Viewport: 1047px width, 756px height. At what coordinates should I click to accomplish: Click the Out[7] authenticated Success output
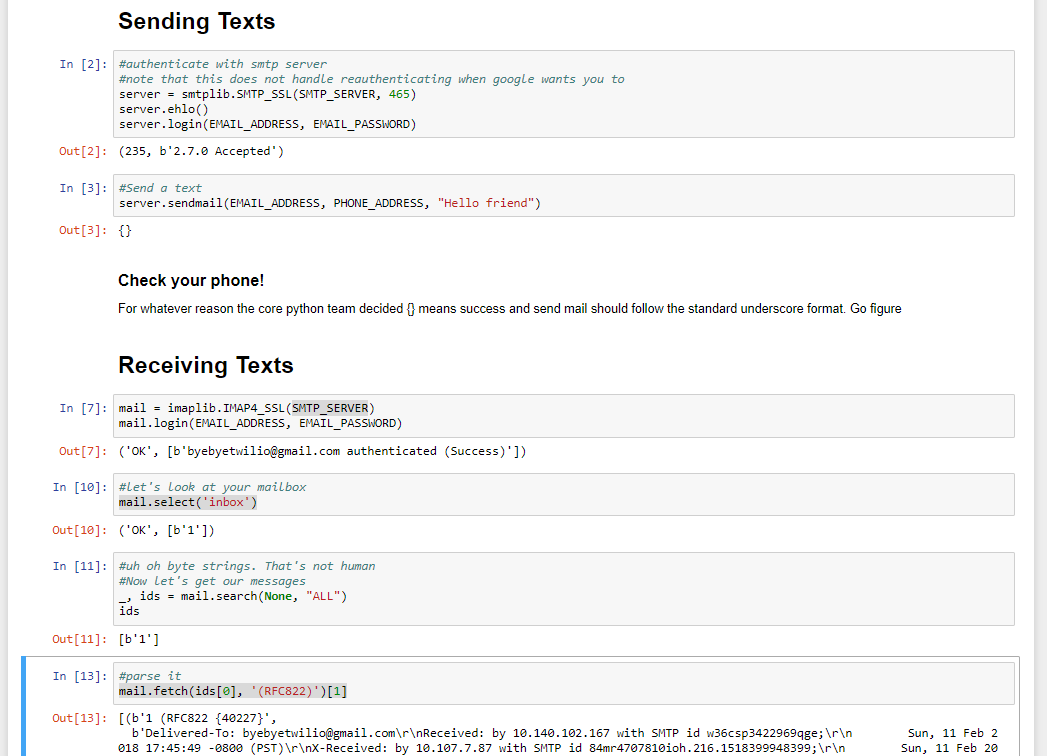(x=323, y=451)
